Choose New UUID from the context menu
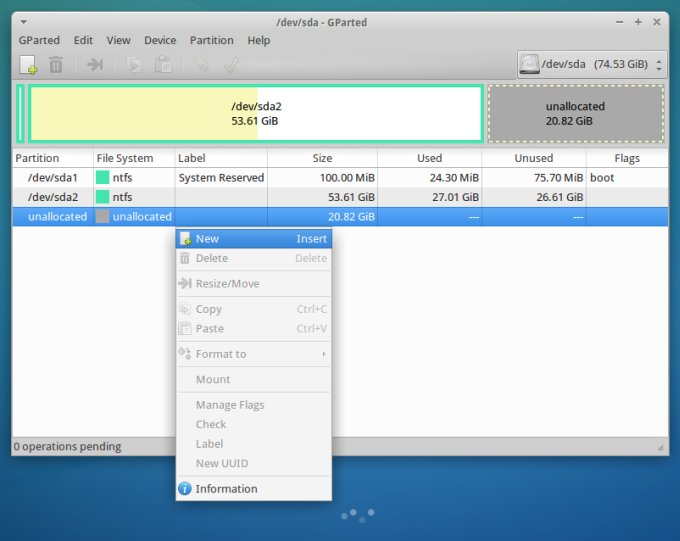This screenshot has width=680, height=541. 254,463
